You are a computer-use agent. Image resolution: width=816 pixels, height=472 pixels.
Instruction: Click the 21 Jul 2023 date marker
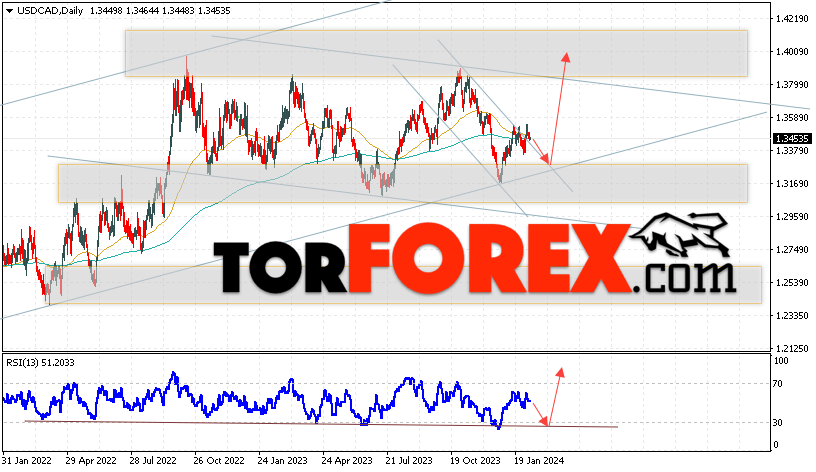click(x=409, y=461)
